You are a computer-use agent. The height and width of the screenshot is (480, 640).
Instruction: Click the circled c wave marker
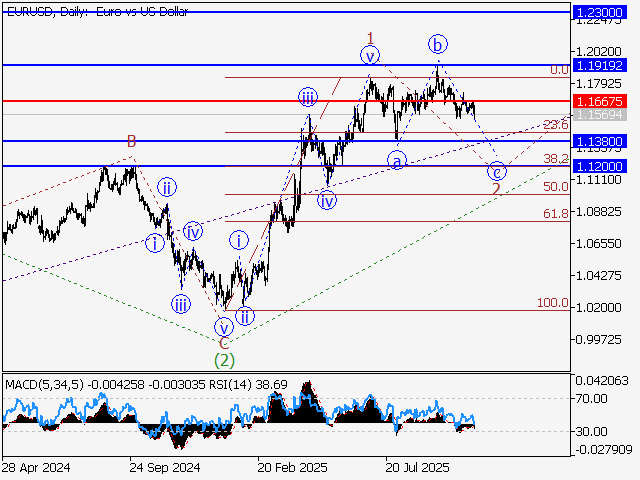[x=497, y=171]
